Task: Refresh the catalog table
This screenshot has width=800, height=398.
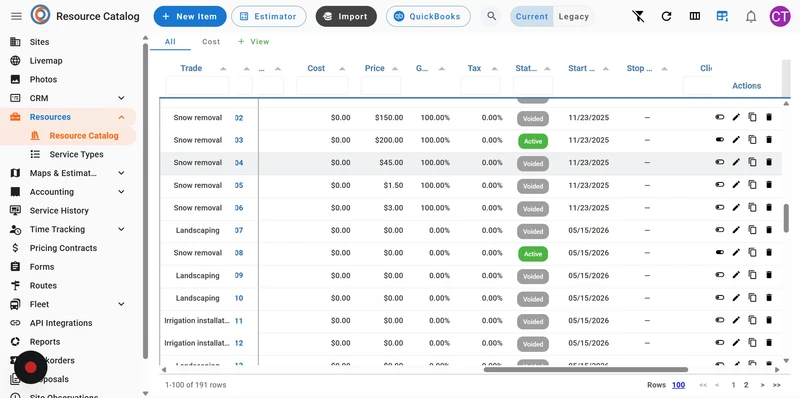Action: pyautogui.click(x=666, y=16)
